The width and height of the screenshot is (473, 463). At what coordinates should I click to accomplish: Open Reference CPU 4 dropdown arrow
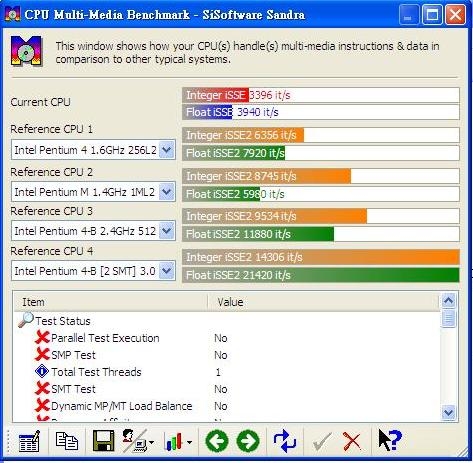click(167, 271)
